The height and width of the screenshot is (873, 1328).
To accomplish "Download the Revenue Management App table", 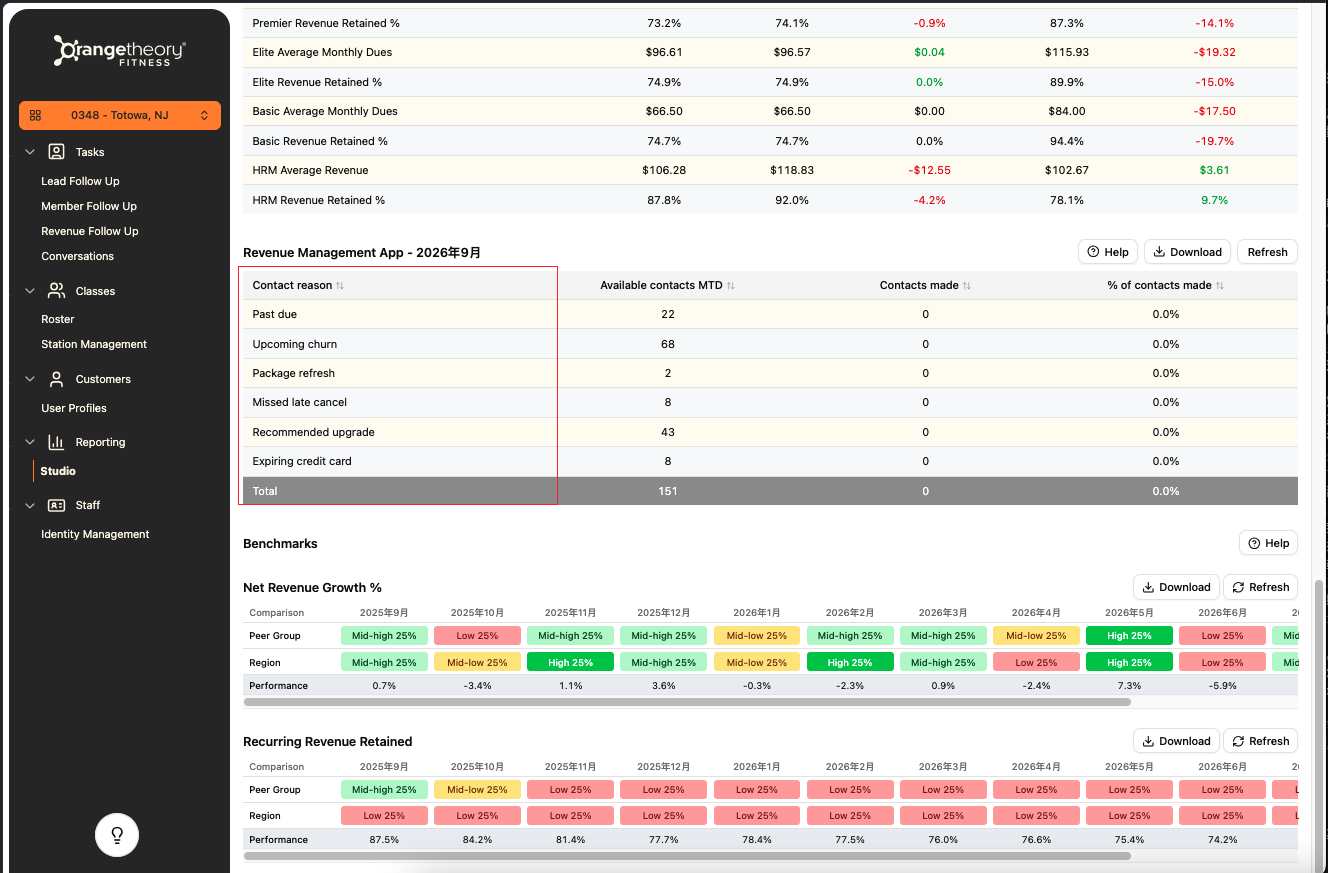I will [1187, 252].
